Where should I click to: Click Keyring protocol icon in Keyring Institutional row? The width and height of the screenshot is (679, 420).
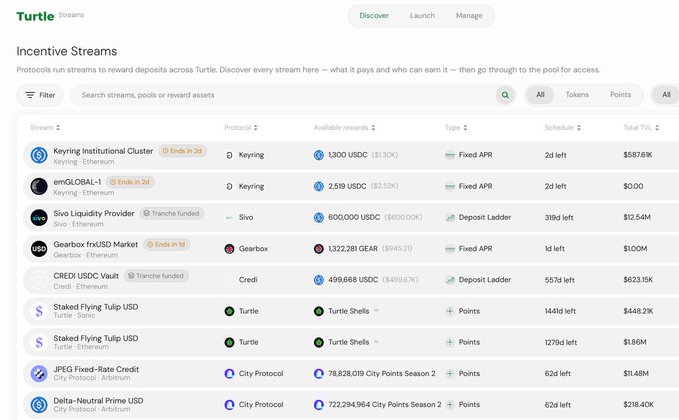click(x=230, y=155)
